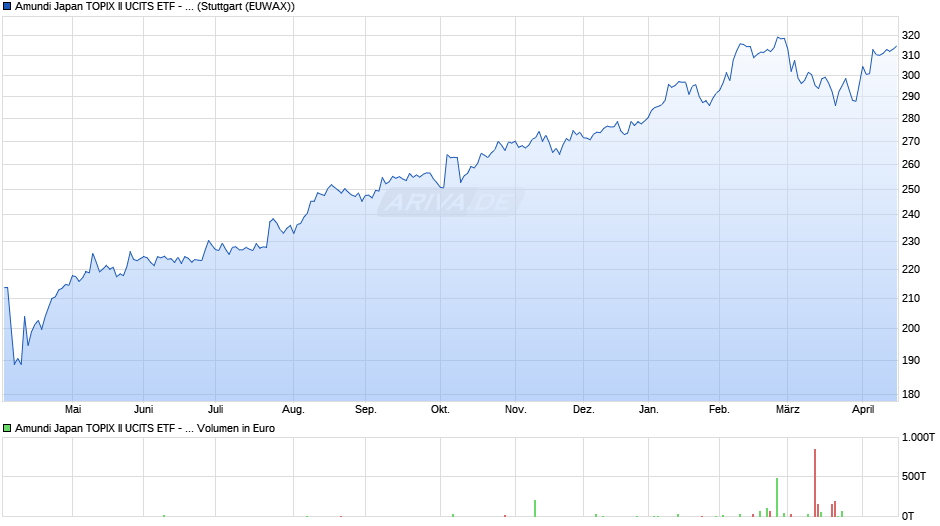
Task: Click the 1.000T volume axis label
Action: (918, 438)
